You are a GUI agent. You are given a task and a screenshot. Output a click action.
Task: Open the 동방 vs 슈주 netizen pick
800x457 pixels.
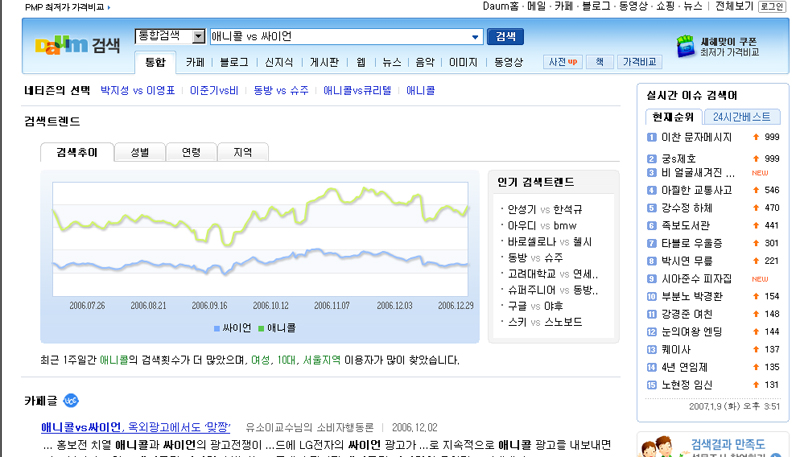(281, 90)
